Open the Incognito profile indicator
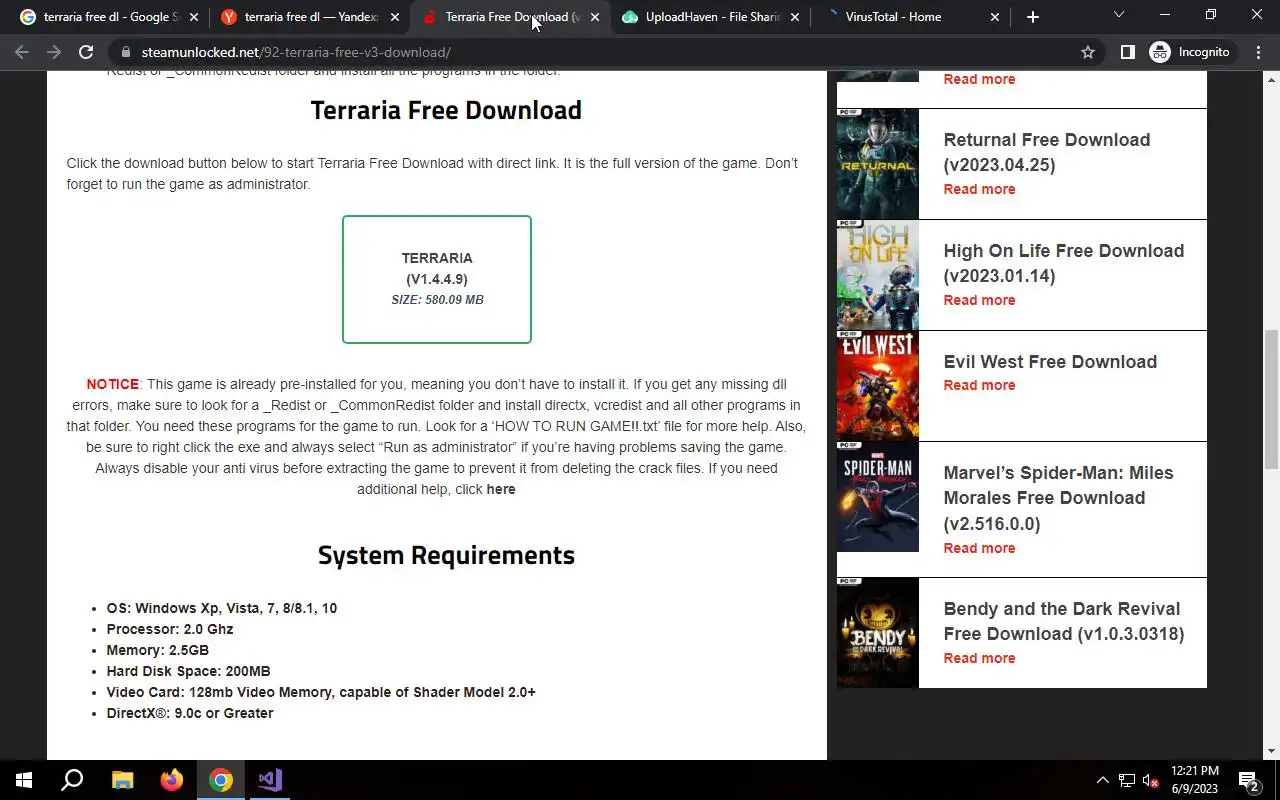The image size is (1280, 800). (1190, 52)
